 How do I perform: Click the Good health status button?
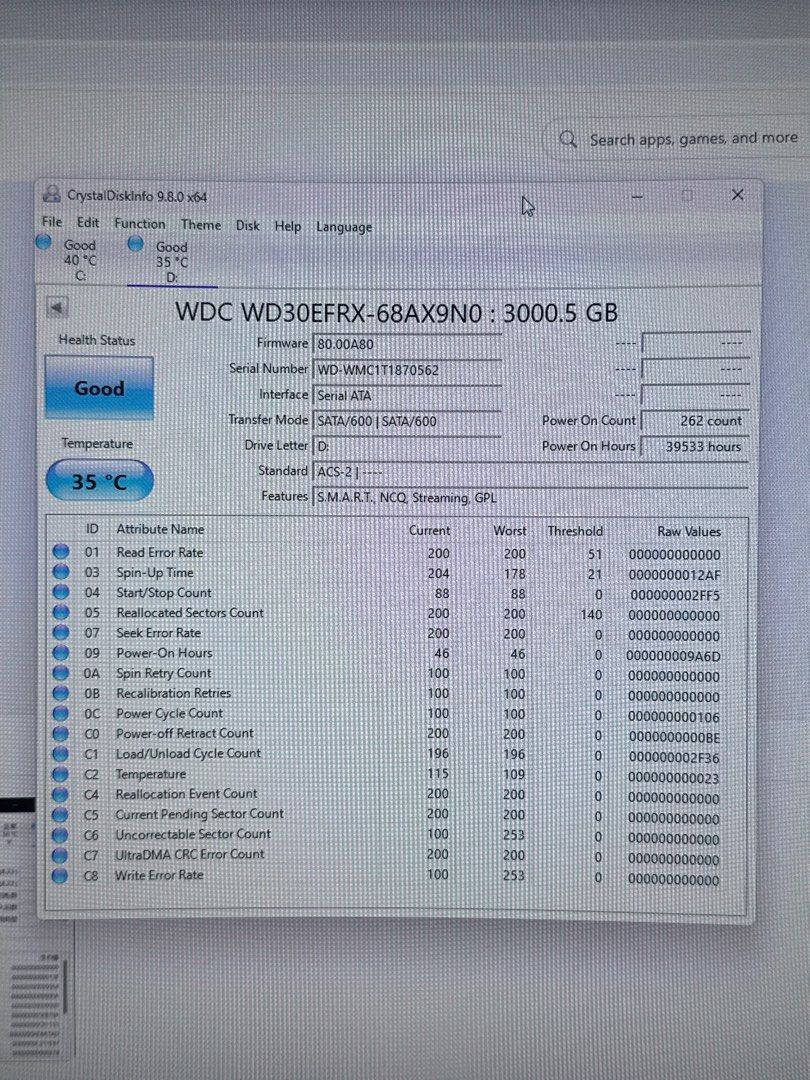coord(99,388)
